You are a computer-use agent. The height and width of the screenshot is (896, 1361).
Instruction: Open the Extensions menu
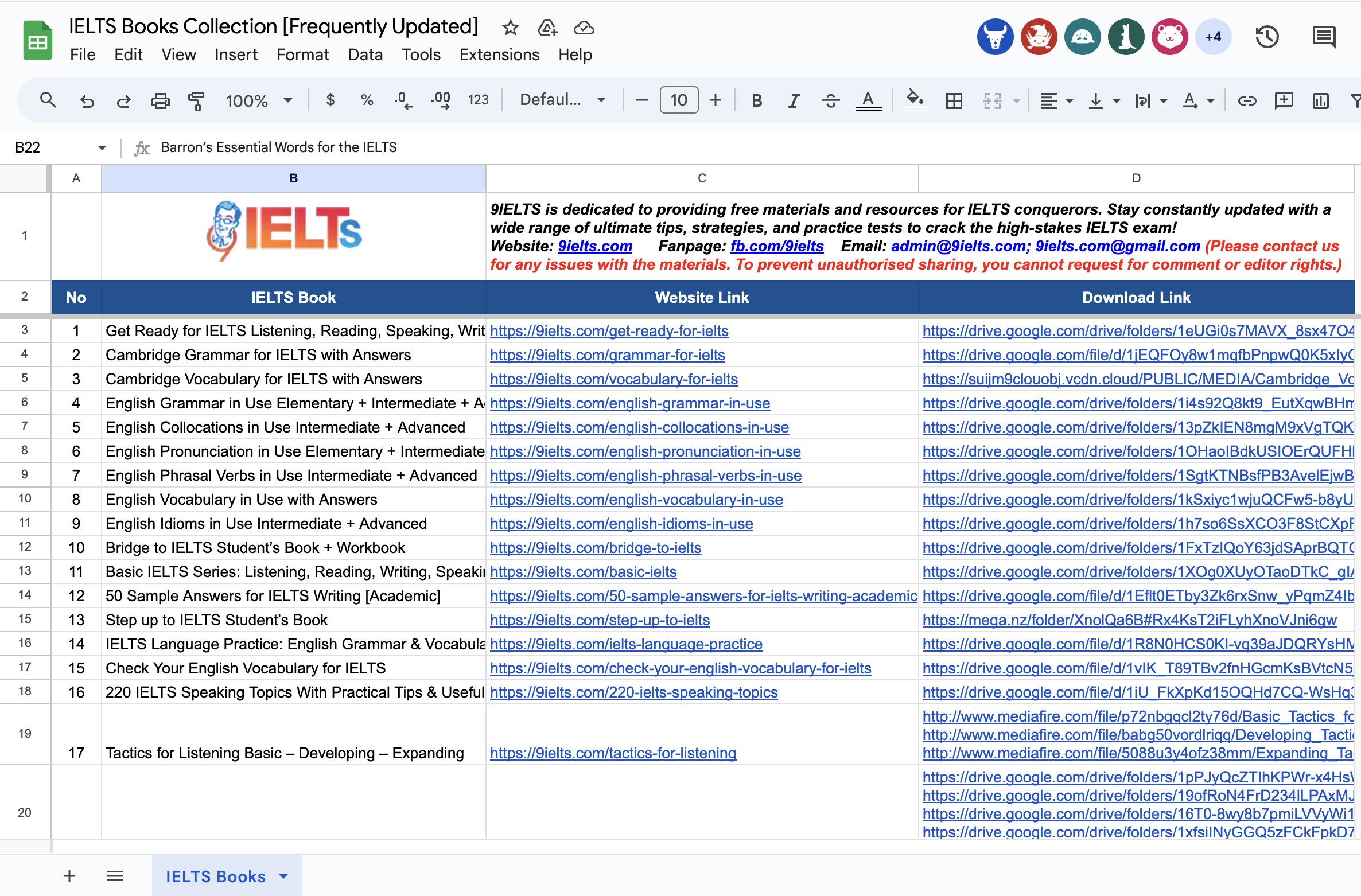click(x=499, y=54)
